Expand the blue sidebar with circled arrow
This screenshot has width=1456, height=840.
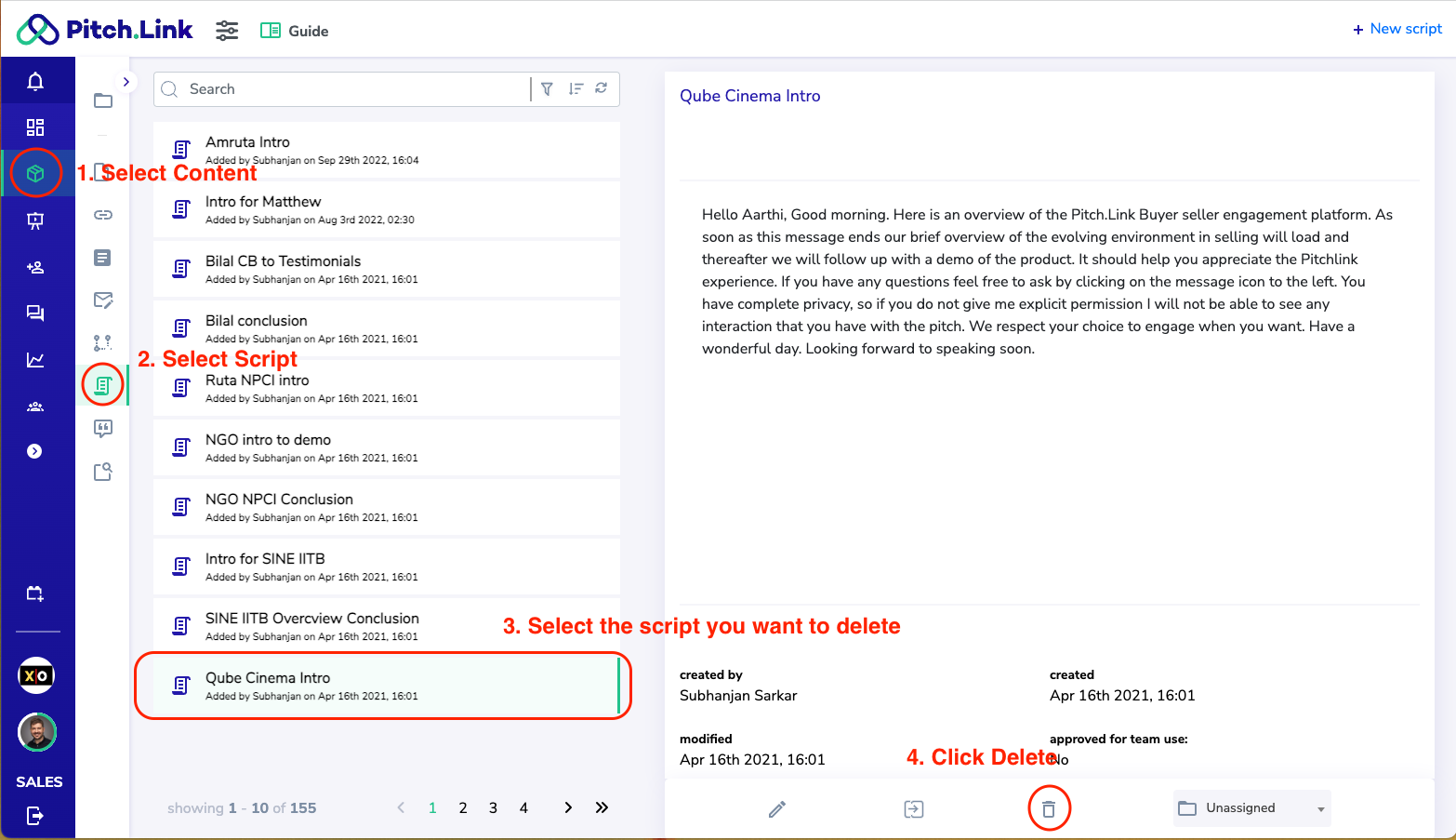click(x=34, y=451)
